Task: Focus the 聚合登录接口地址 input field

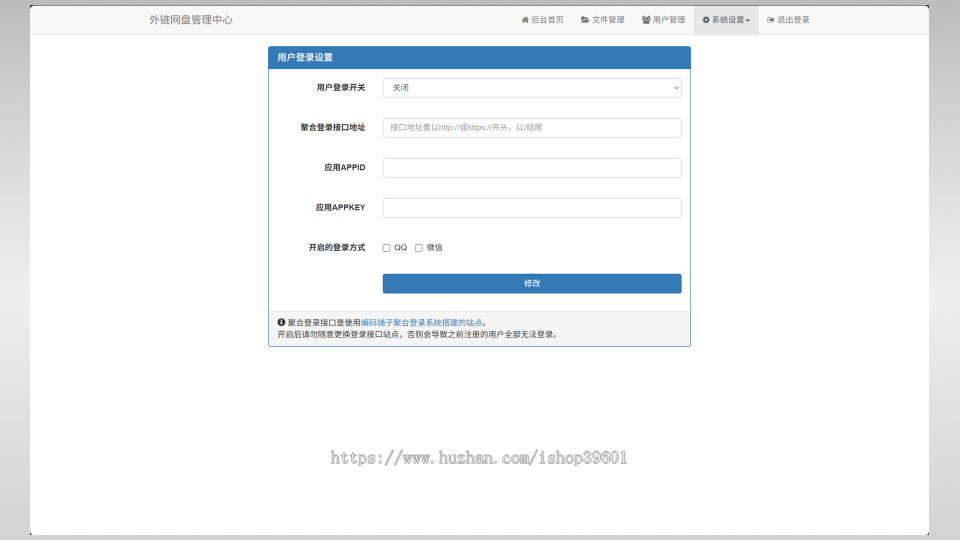Action: tap(532, 127)
